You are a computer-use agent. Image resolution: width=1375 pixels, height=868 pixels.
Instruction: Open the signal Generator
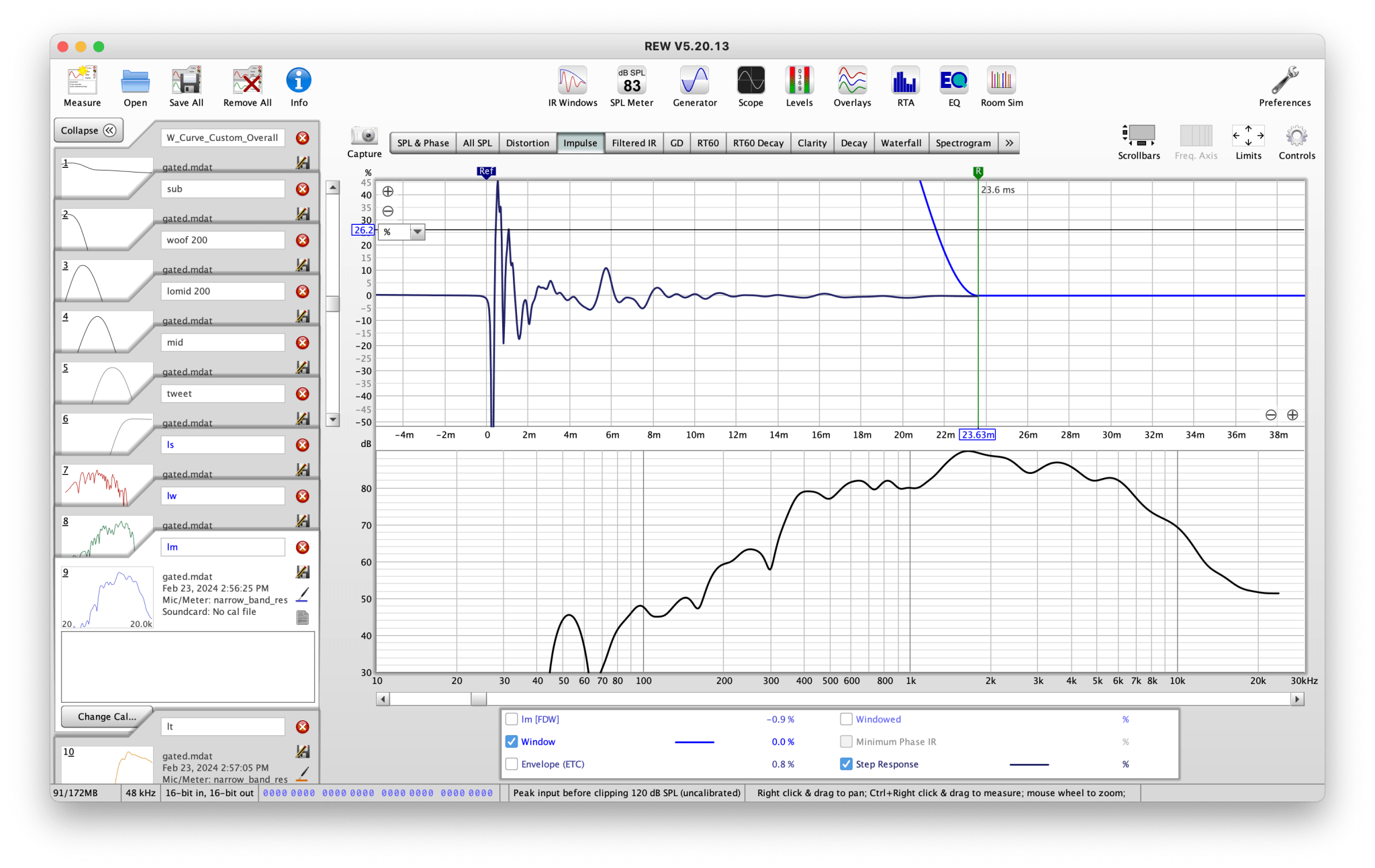click(x=694, y=86)
